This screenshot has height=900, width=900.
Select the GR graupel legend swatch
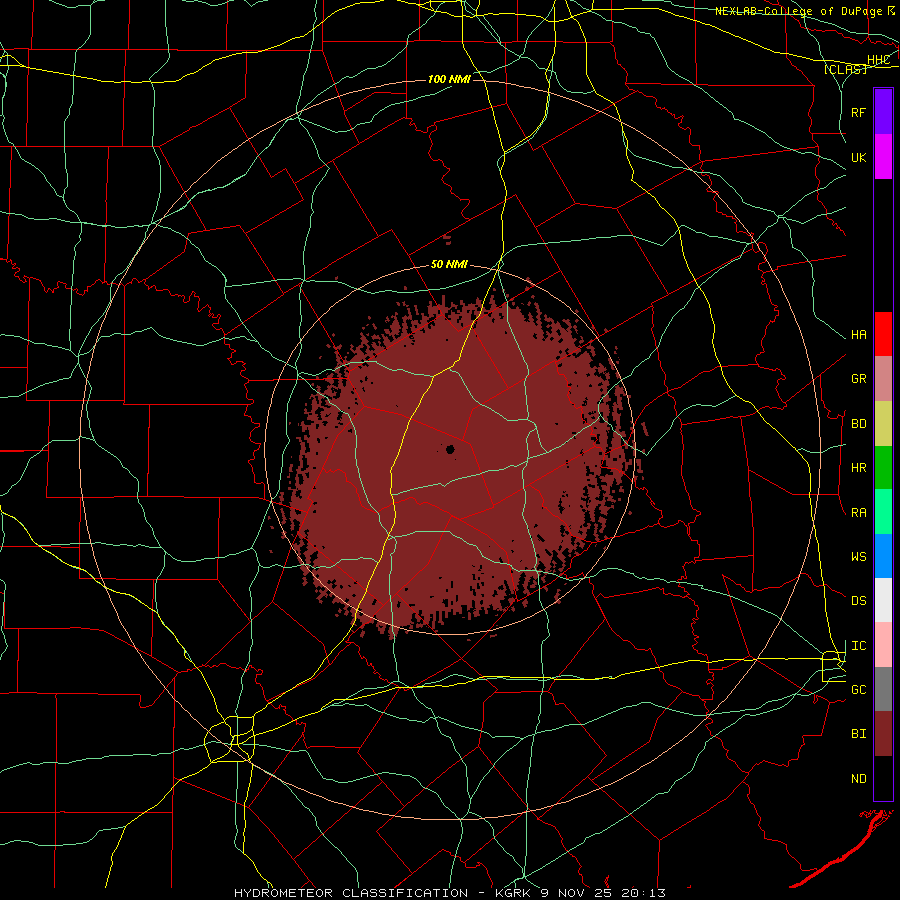point(883,379)
